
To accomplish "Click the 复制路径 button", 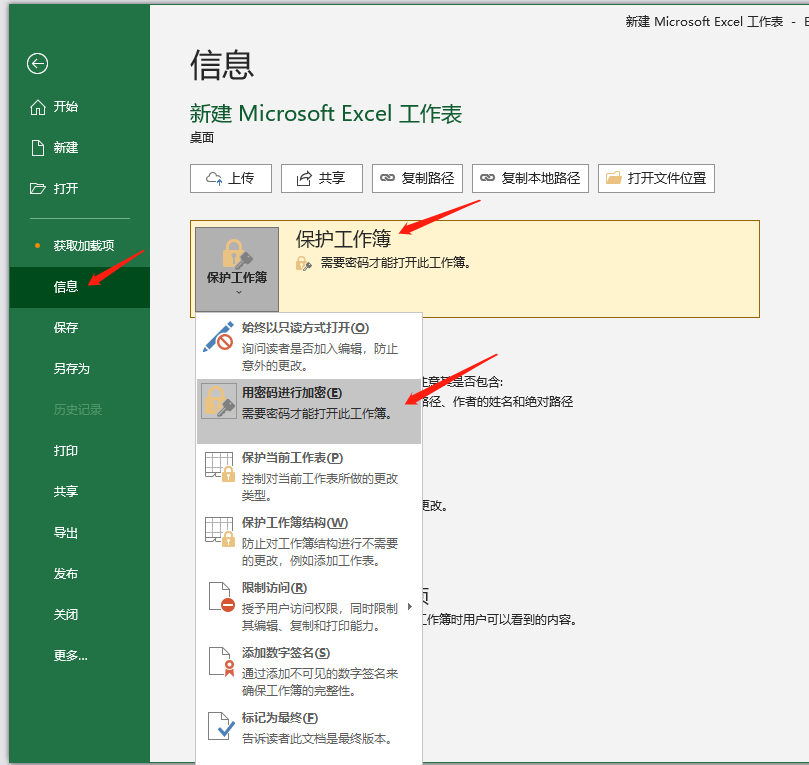I will click(417, 178).
